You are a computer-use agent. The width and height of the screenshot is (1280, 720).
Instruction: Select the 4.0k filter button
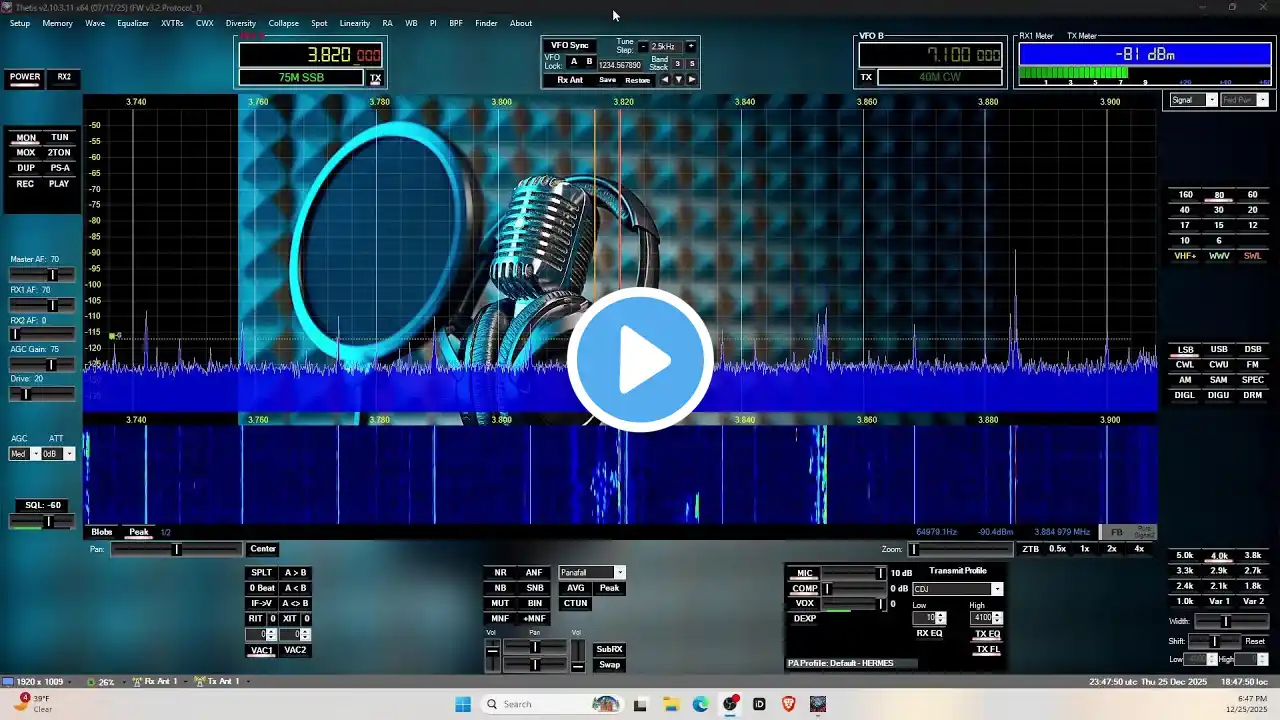(x=1219, y=556)
